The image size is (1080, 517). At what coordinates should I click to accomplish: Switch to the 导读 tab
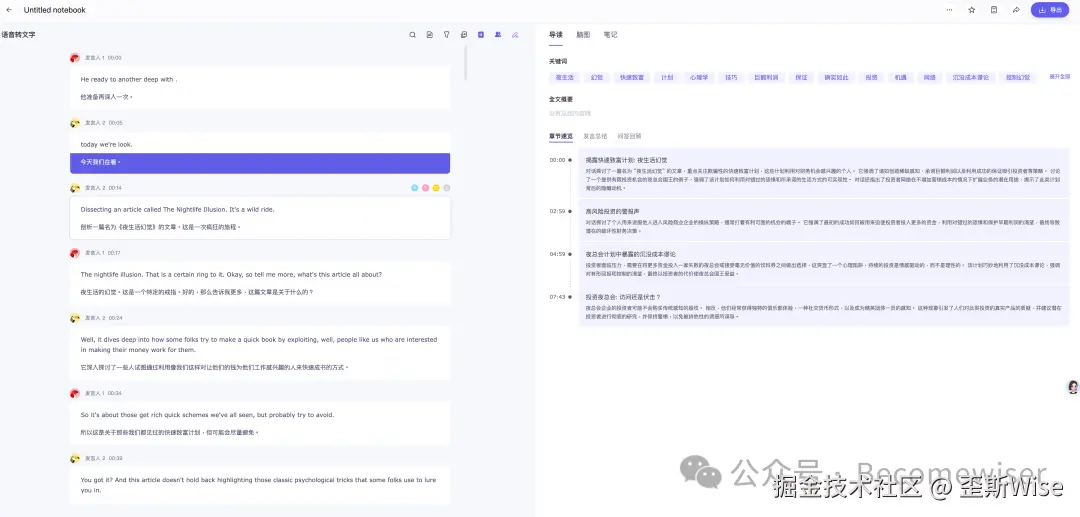click(556, 34)
